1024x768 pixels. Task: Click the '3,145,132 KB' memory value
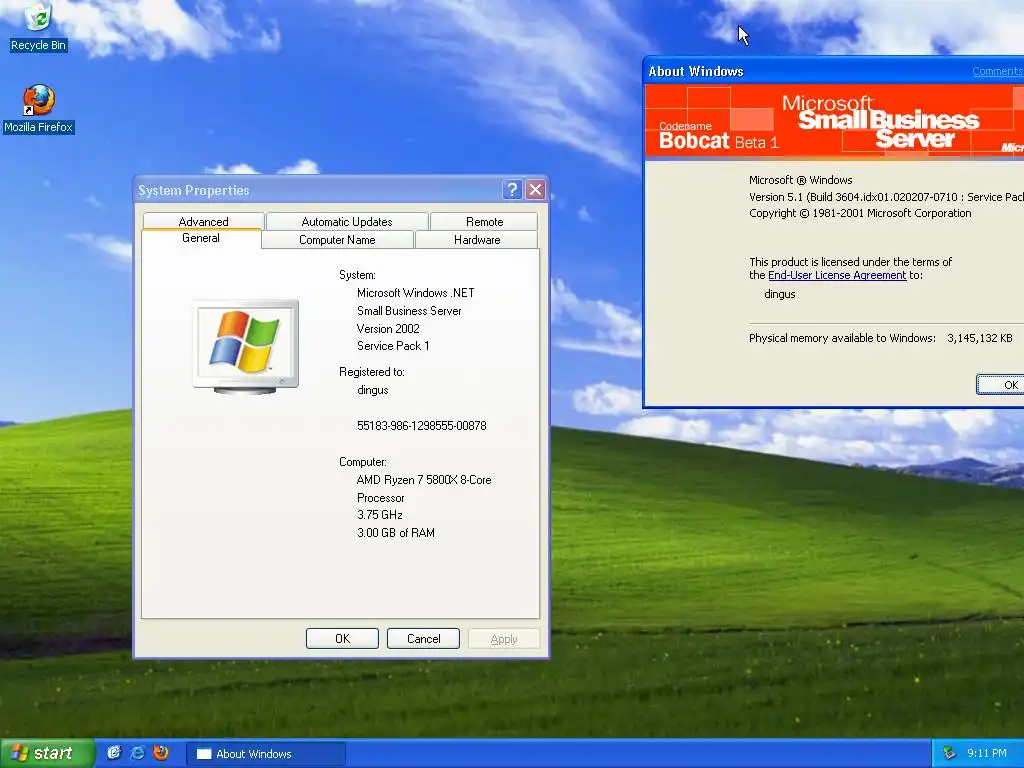980,338
